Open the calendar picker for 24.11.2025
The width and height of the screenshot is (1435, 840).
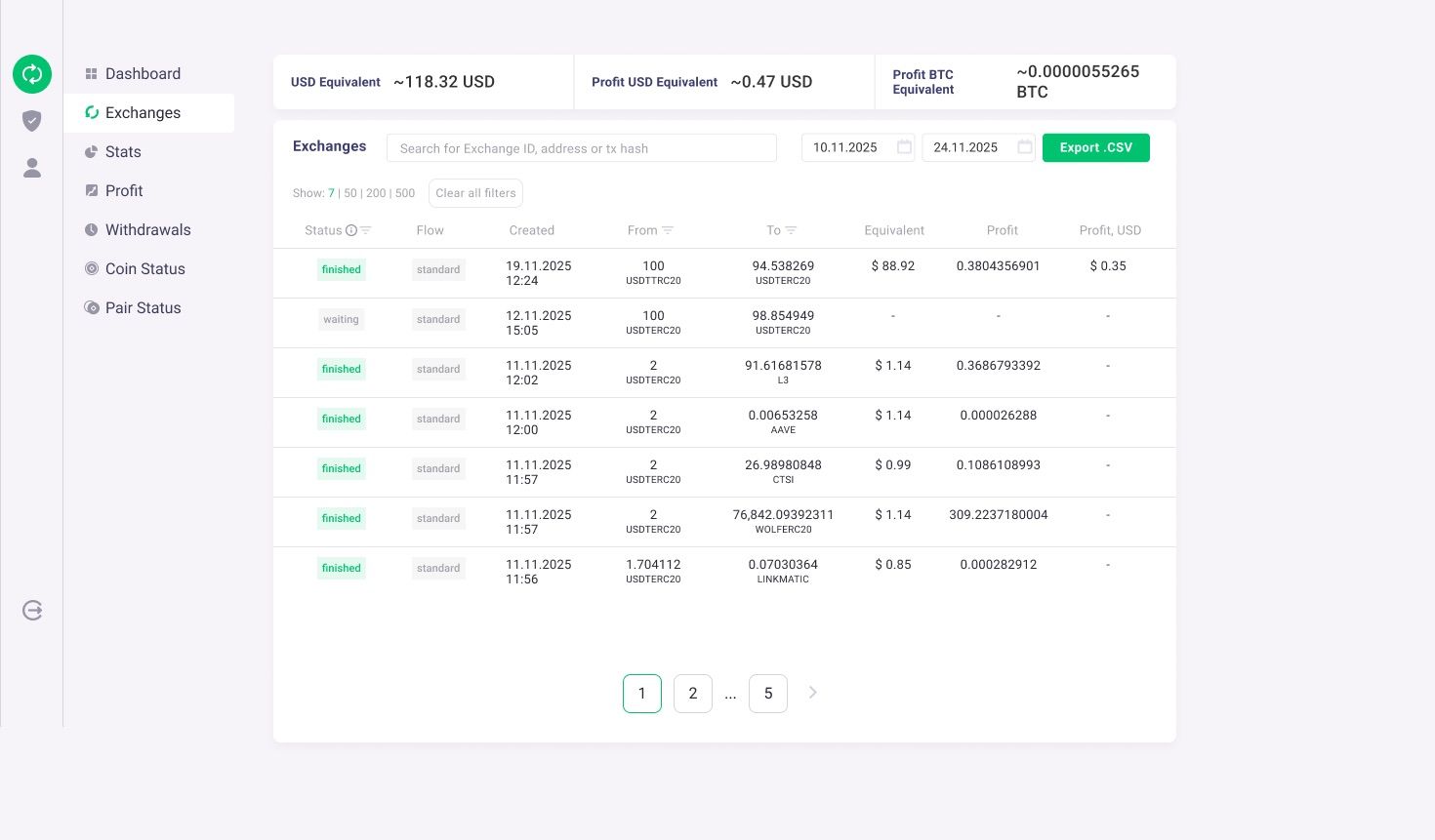click(x=1024, y=147)
